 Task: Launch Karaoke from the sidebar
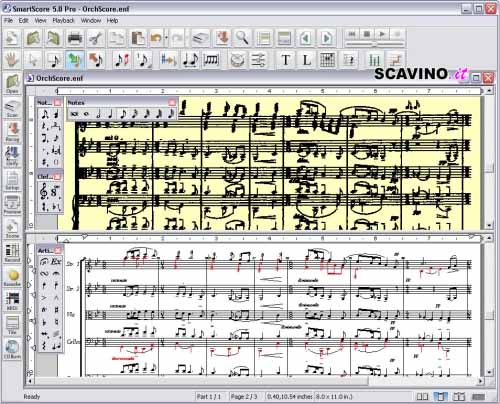point(12,277)
